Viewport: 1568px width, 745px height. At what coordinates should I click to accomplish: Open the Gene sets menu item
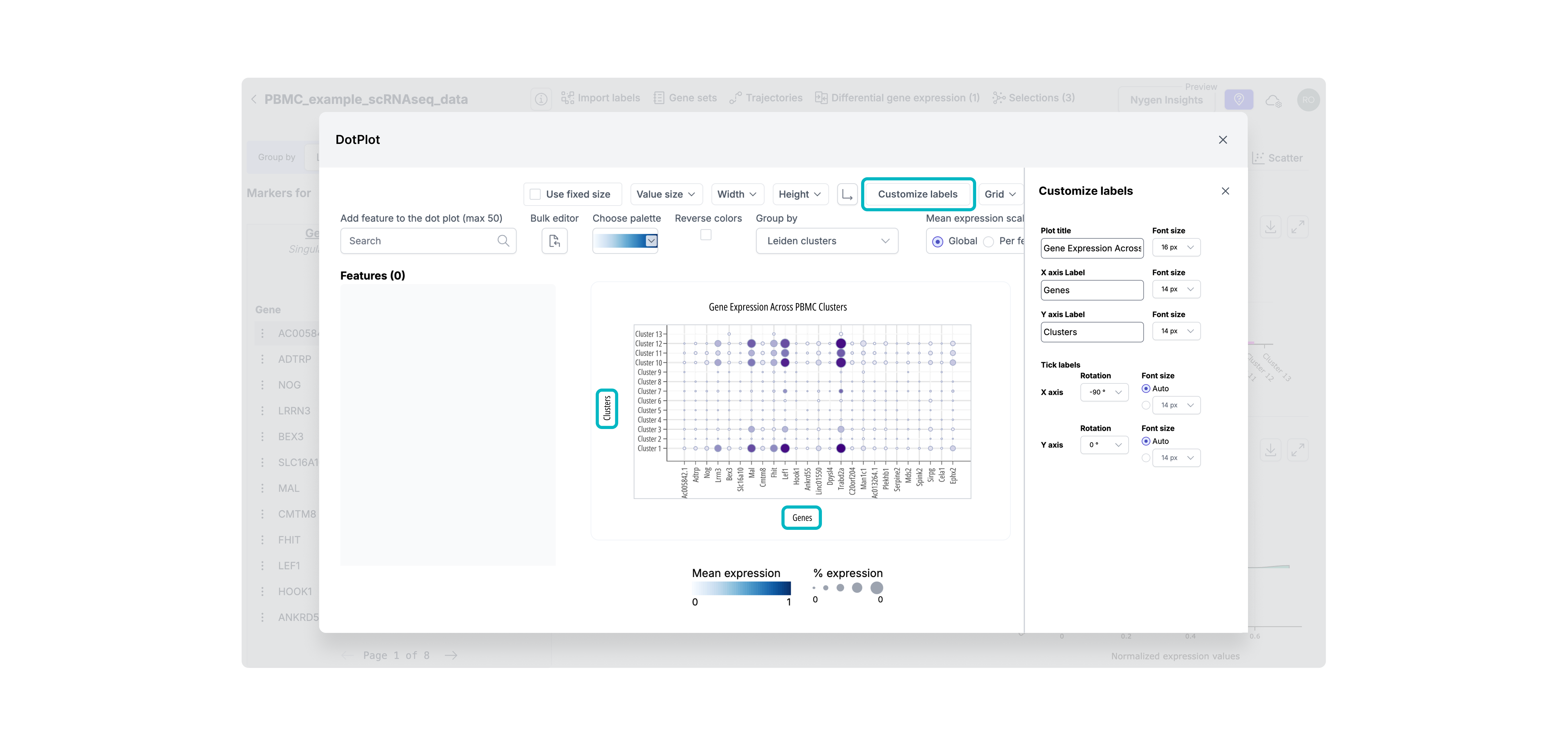(x=685, y=98)
